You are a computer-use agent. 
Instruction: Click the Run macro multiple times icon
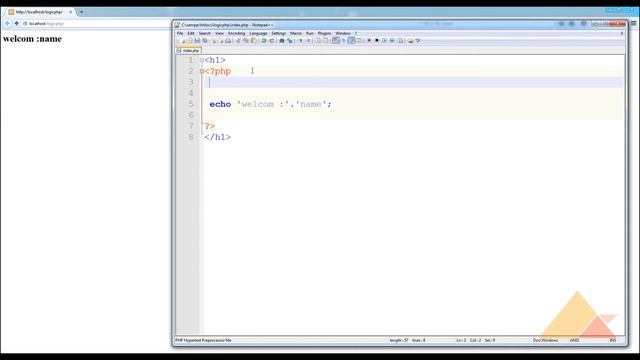(x=392, y=41)
